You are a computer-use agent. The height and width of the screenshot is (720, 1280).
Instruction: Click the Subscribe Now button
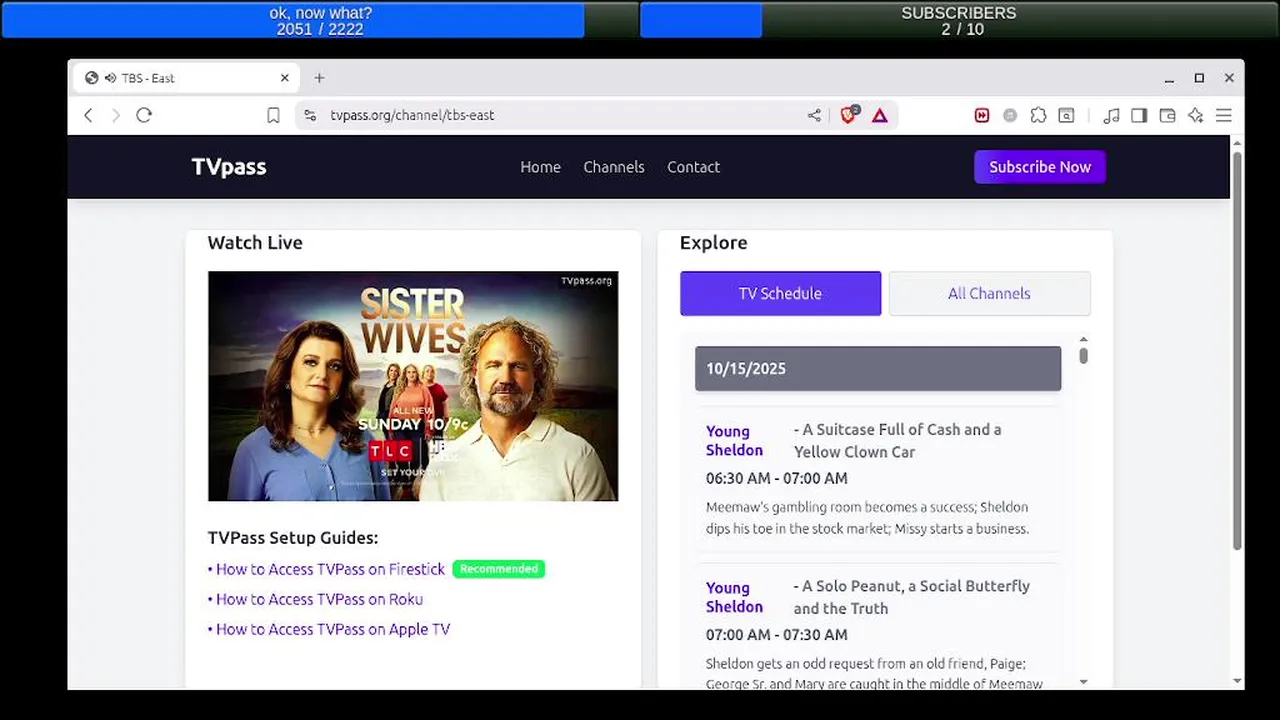[x=1040, y=167]
